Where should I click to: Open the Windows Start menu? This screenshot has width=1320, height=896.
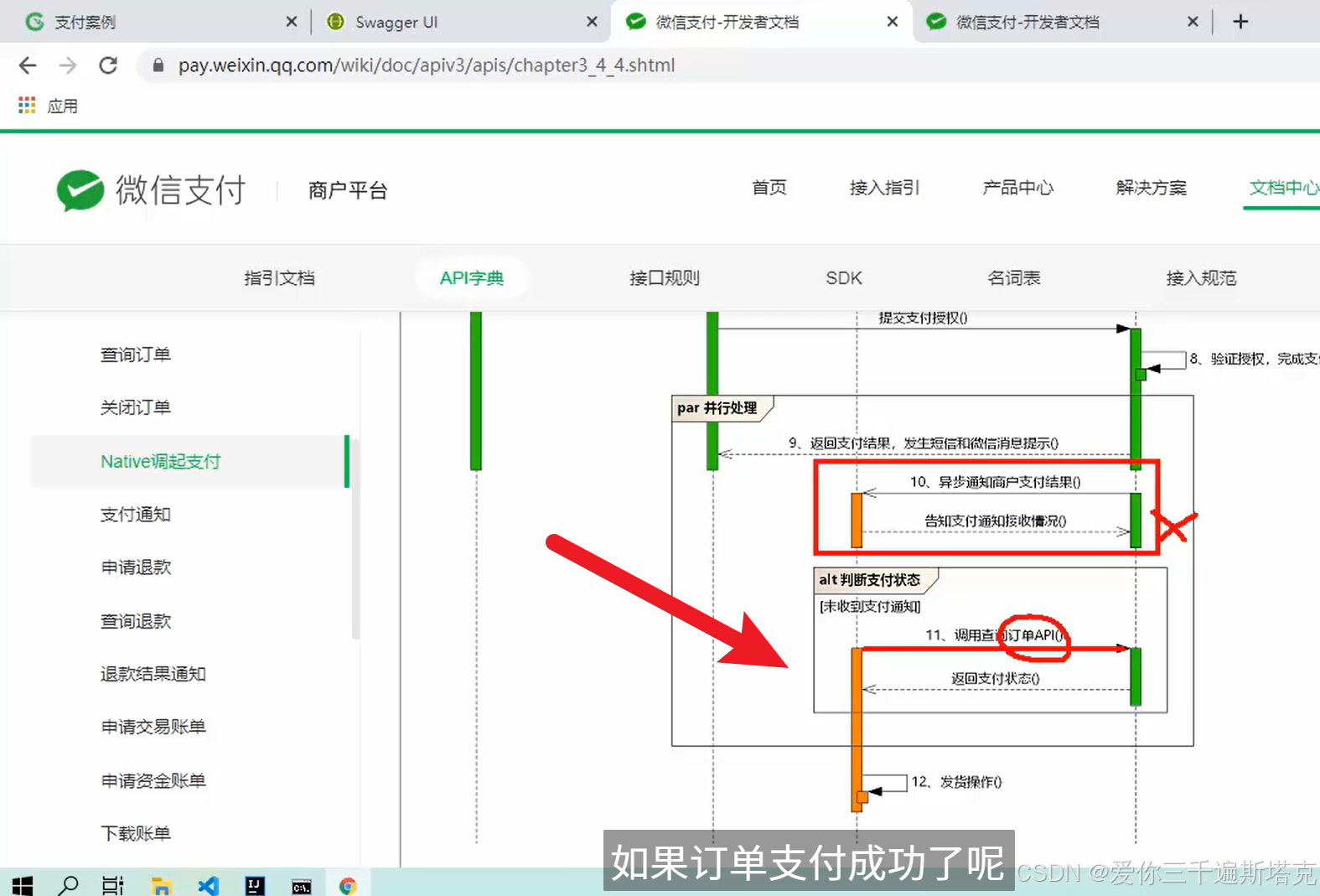click(x=23, y=885)
